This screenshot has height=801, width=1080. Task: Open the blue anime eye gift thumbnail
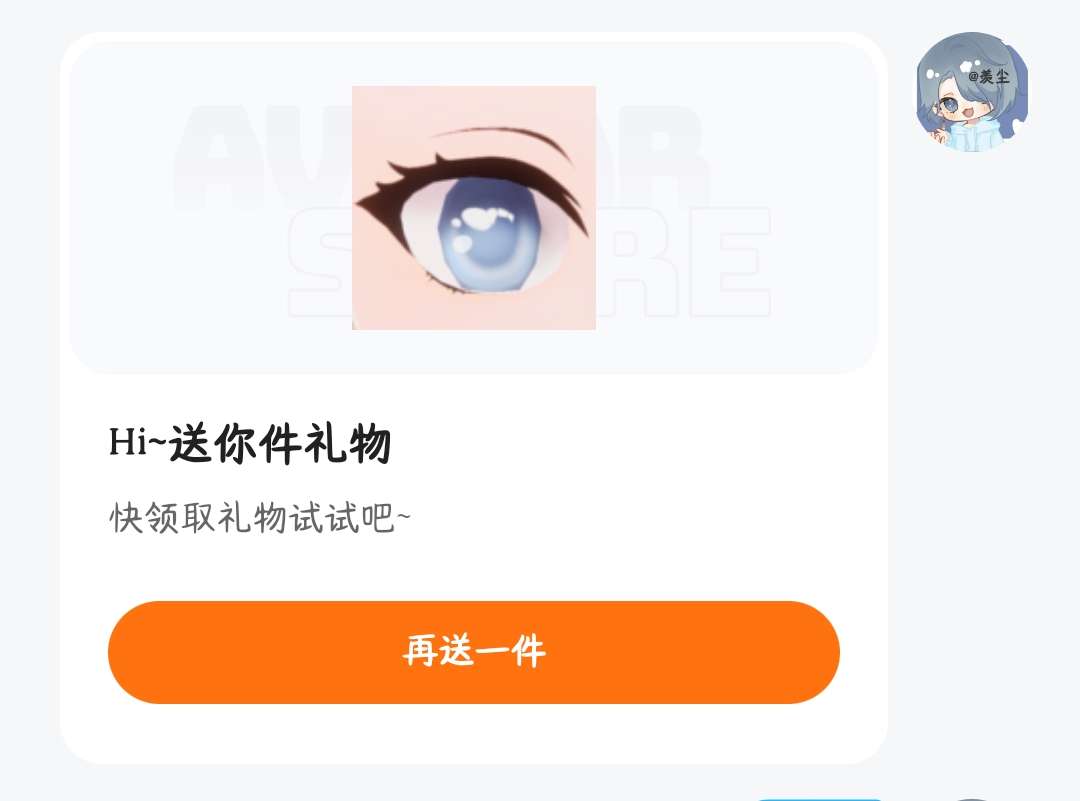474,207
